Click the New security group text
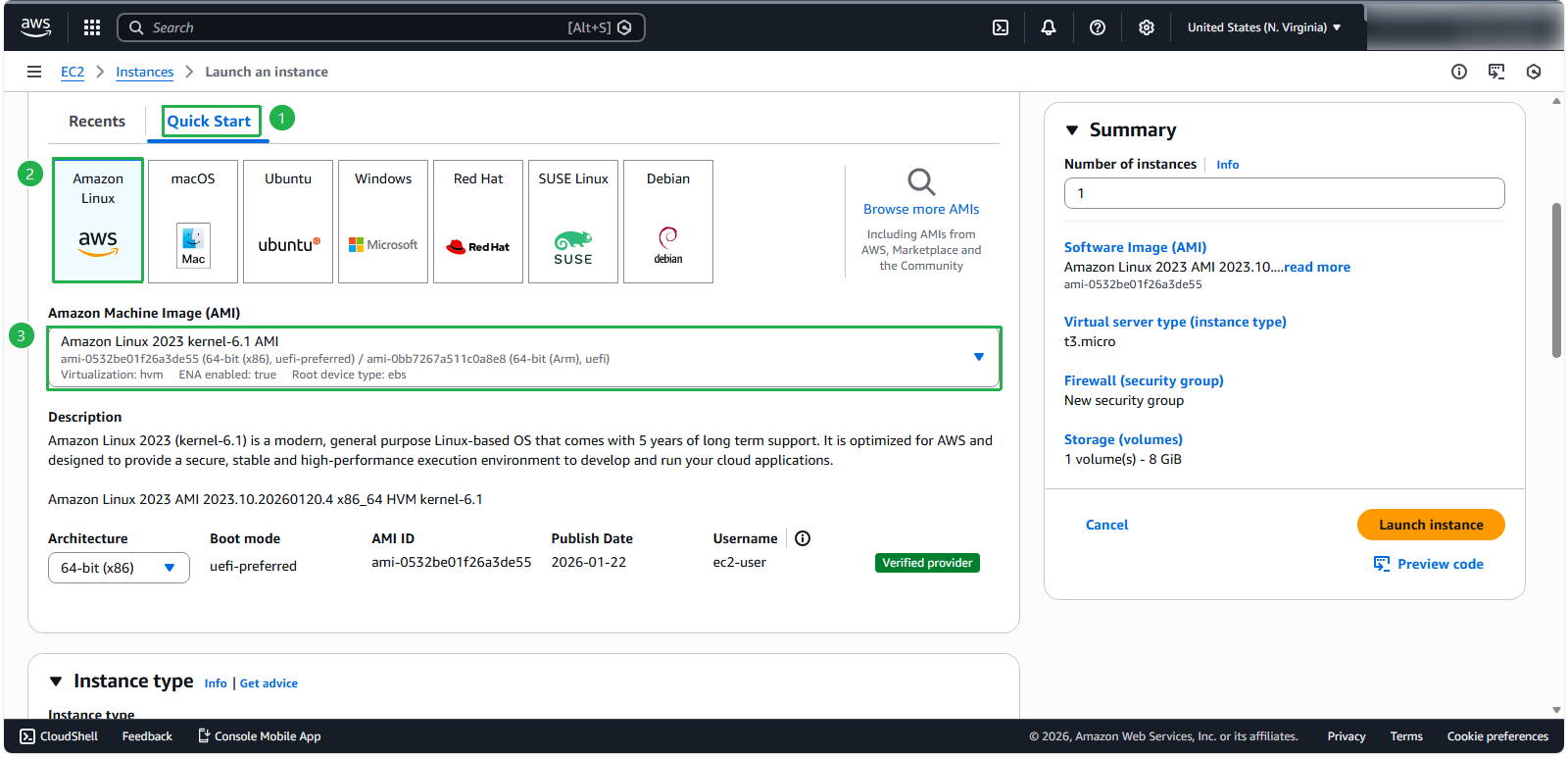The image size is (1568, 757). click(x=1124, y=400)
